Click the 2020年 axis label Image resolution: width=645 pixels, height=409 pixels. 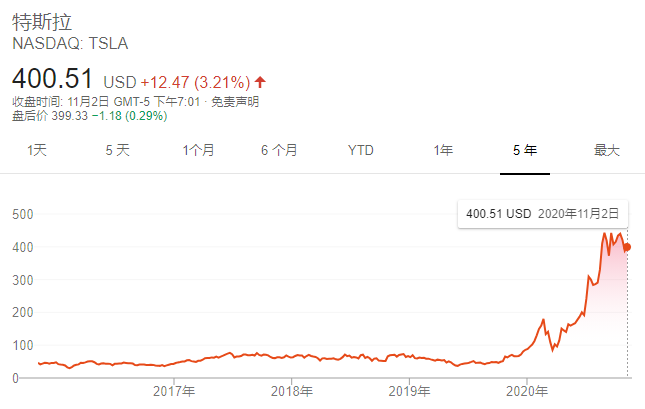528,391
